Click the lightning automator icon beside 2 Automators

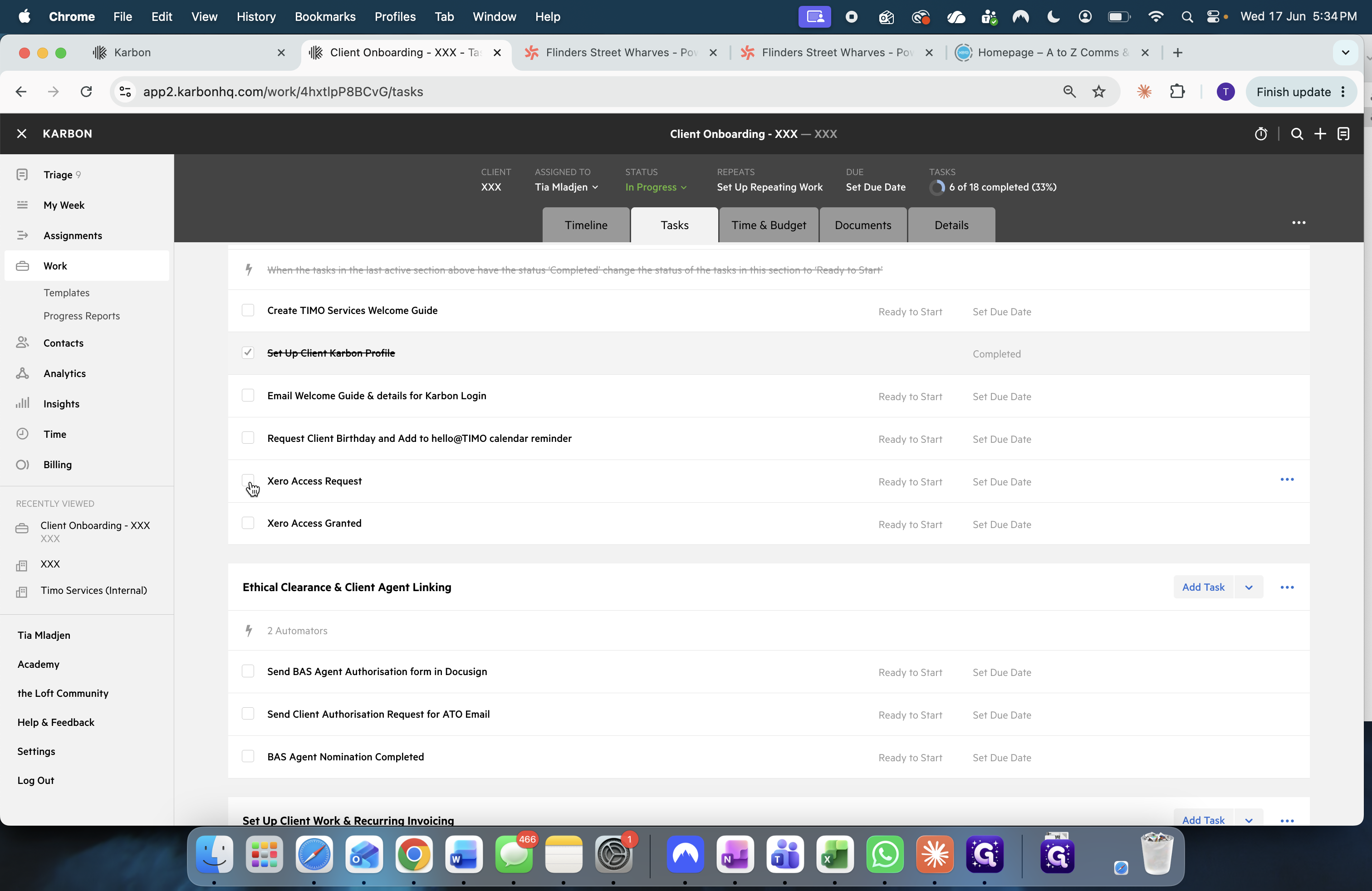(249, 631)
